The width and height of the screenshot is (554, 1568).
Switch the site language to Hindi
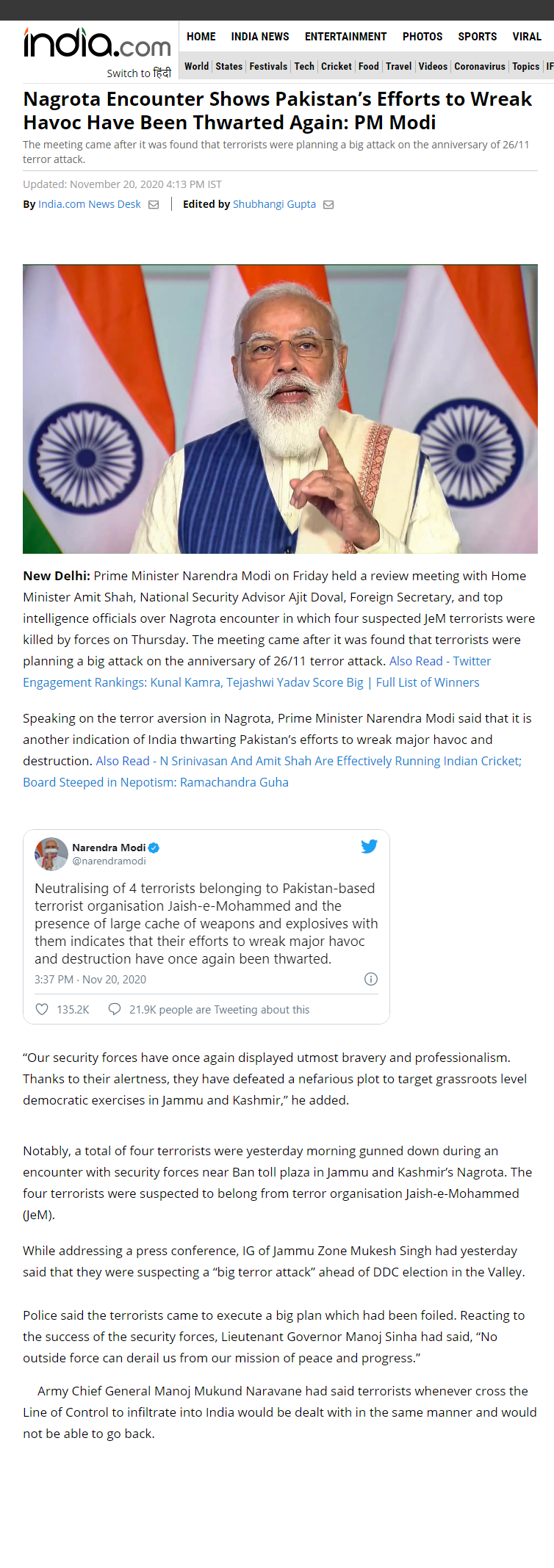point(139,73)
